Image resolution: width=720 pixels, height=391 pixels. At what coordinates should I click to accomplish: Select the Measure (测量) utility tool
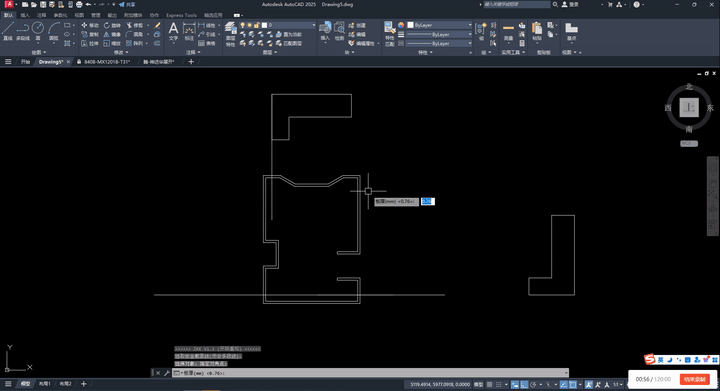click(x=508, y=32)
